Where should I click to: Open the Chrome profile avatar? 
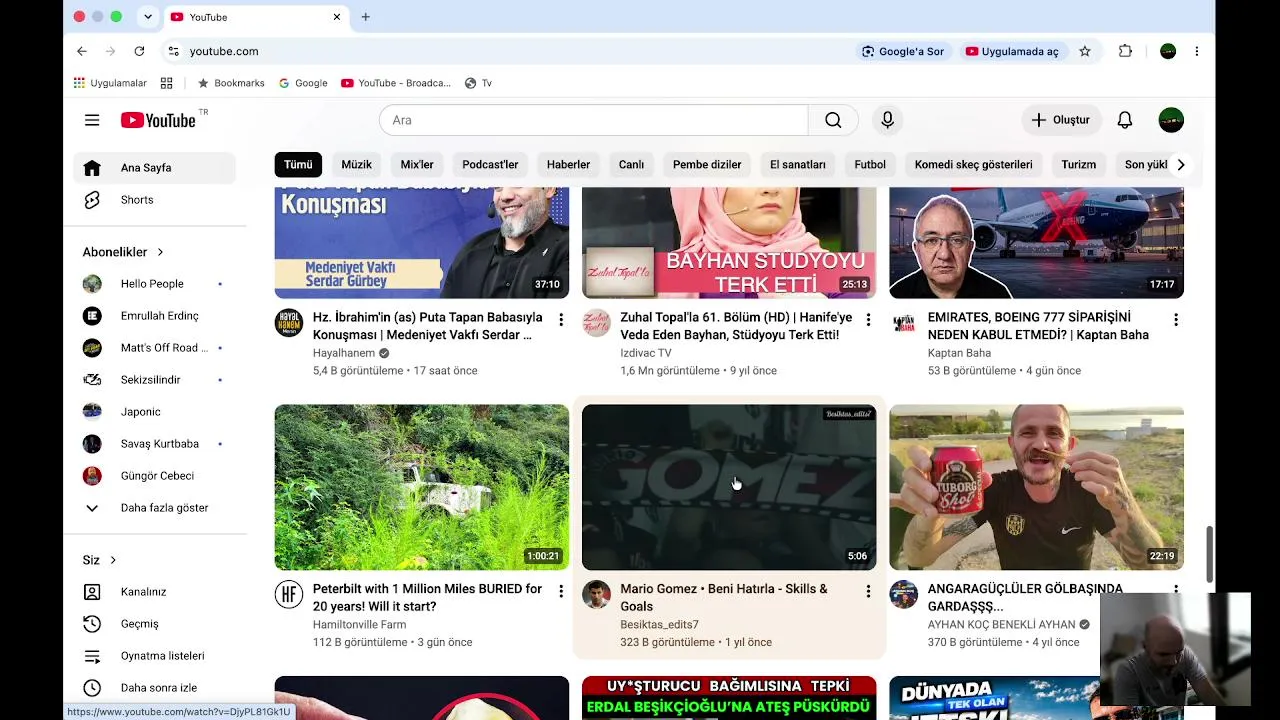(x=1168, y=51)
